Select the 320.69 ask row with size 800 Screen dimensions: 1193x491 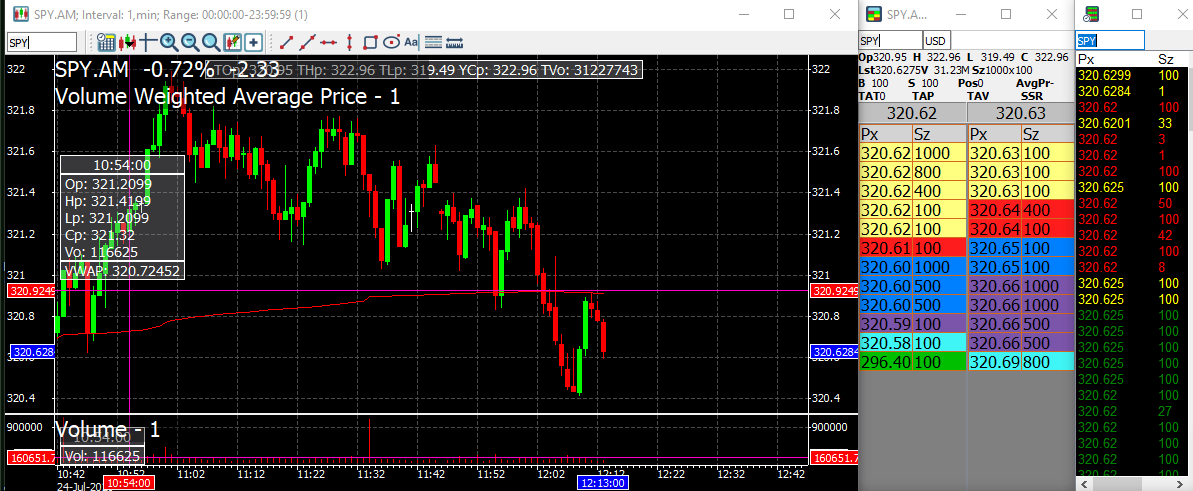(x=1020, y=361)
